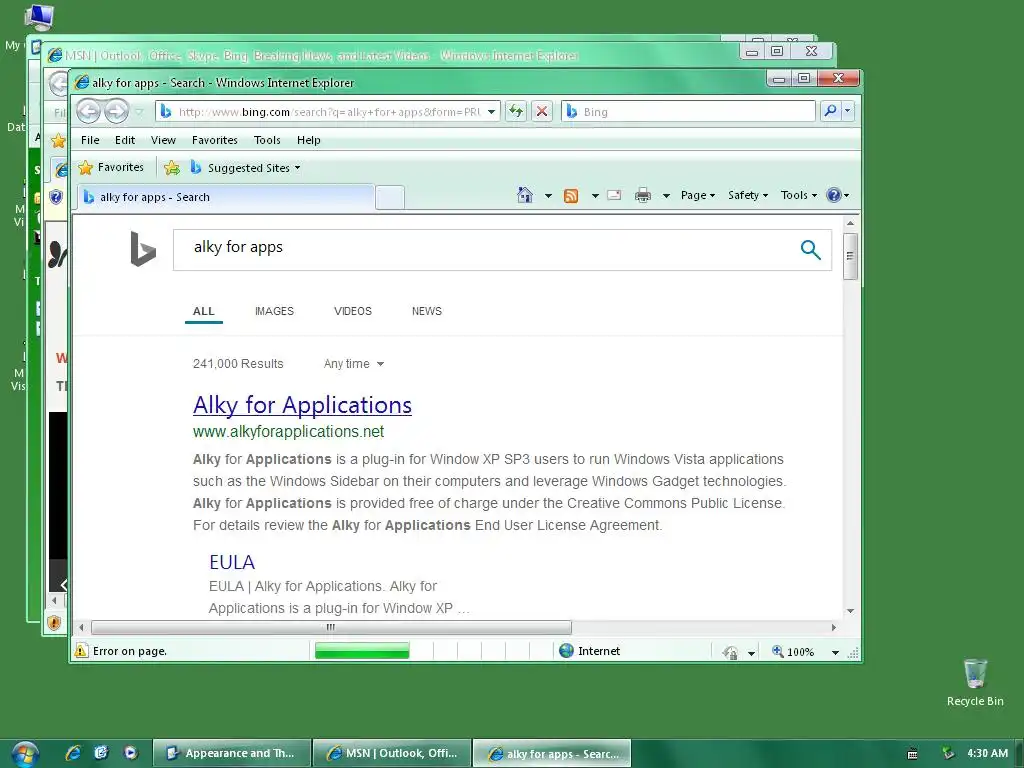Open the address bar URL dropdown arrow
Image resolution: width=1024 pixels, height=768 pixels.
(x=491, y=112)
